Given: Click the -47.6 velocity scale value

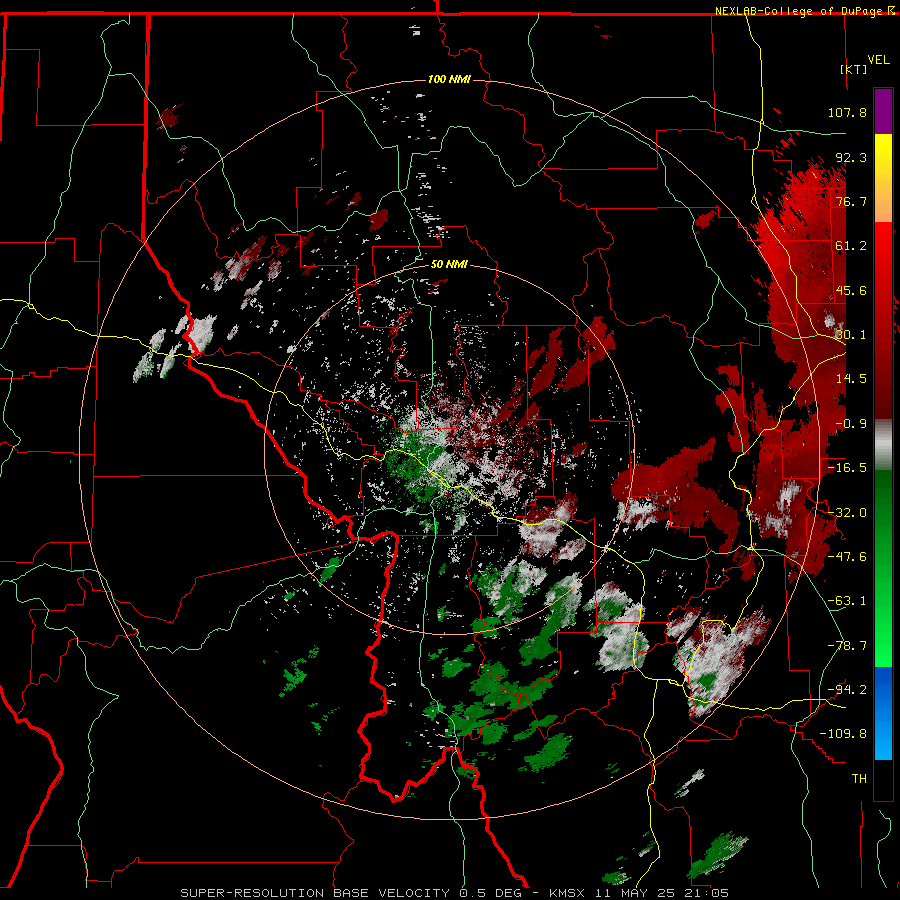Looking at the screenshot, I should pos(847,557).
